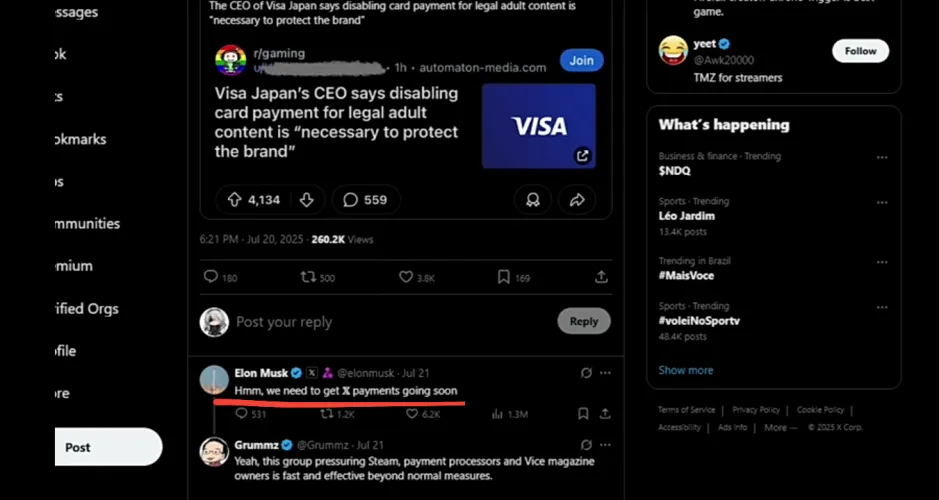Click Show more under What's happening

(x=686, y=370)
